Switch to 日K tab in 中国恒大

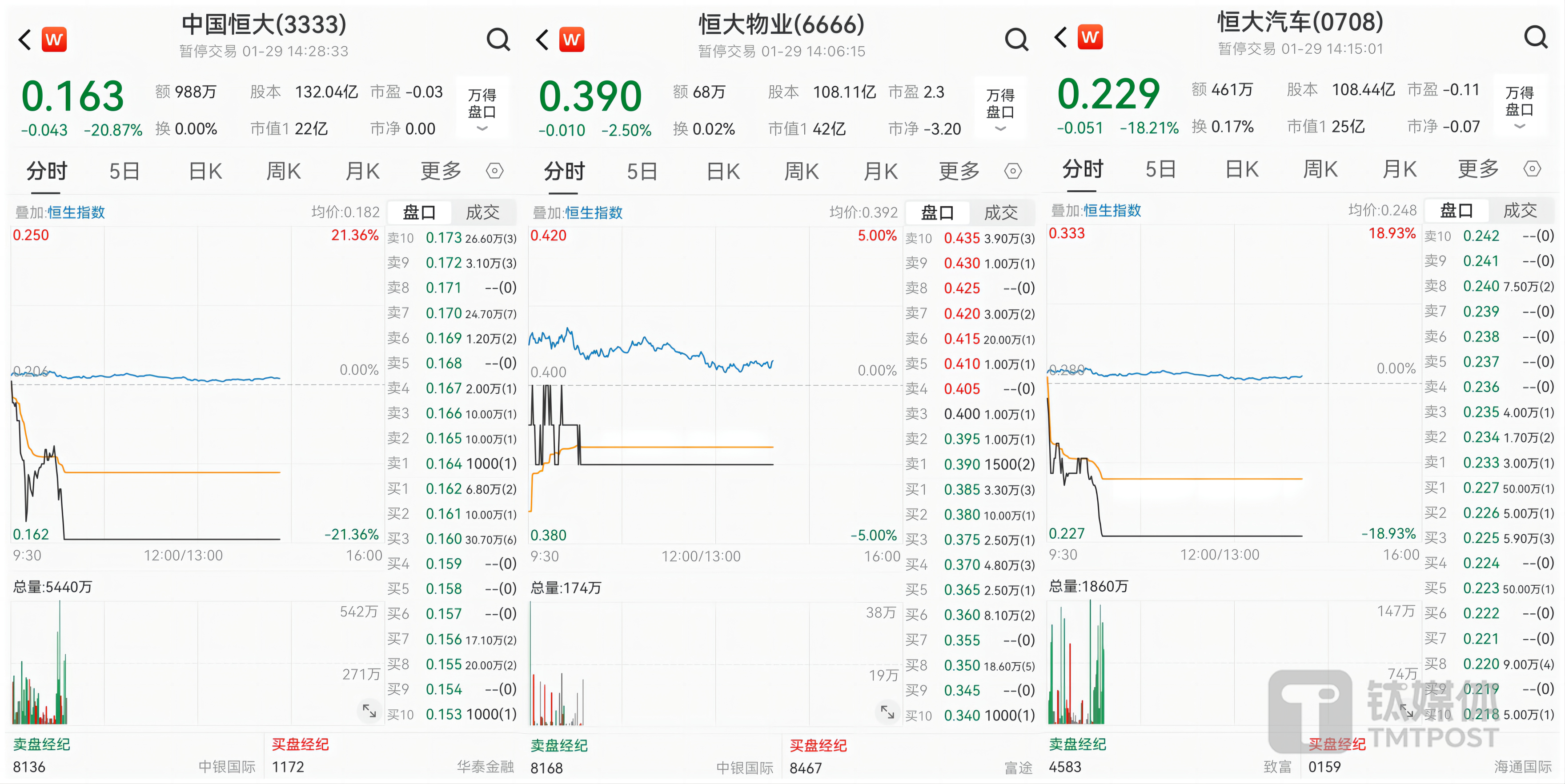(205, 171)
